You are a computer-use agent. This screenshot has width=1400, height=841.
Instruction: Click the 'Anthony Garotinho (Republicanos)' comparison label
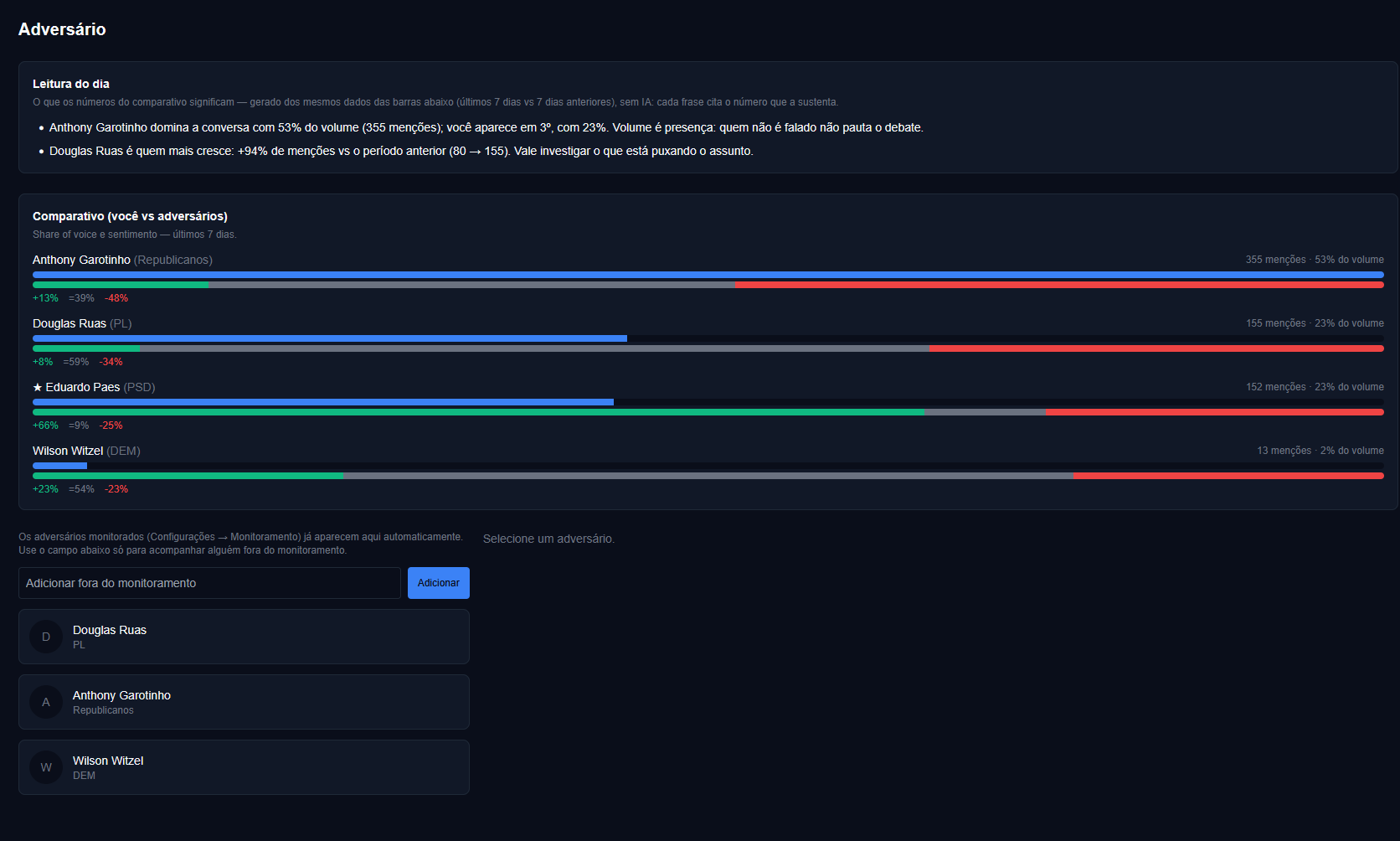(x=122, y=260)
